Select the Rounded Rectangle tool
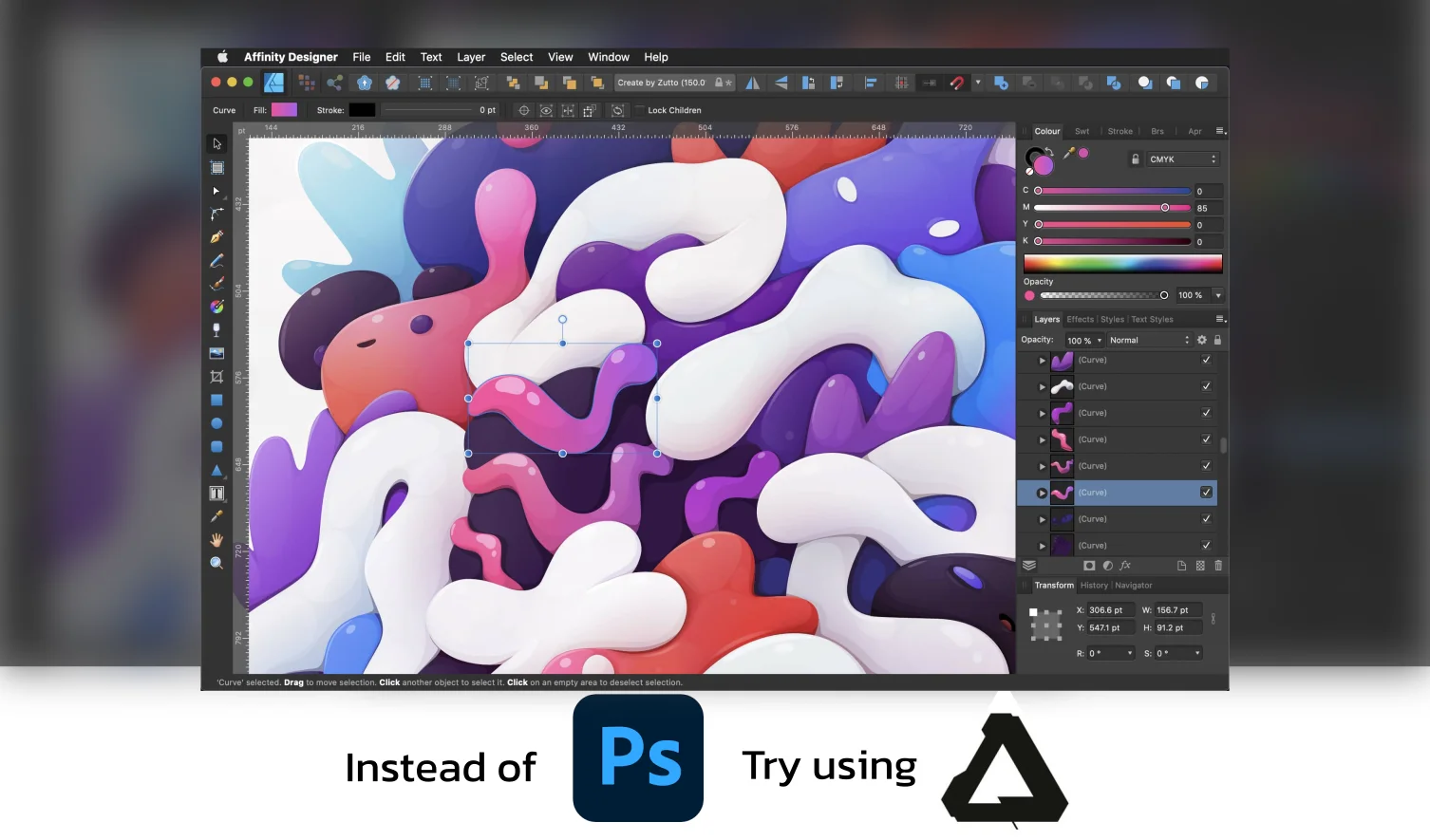This screenshot has height=840, width=1430. [216, 446]
